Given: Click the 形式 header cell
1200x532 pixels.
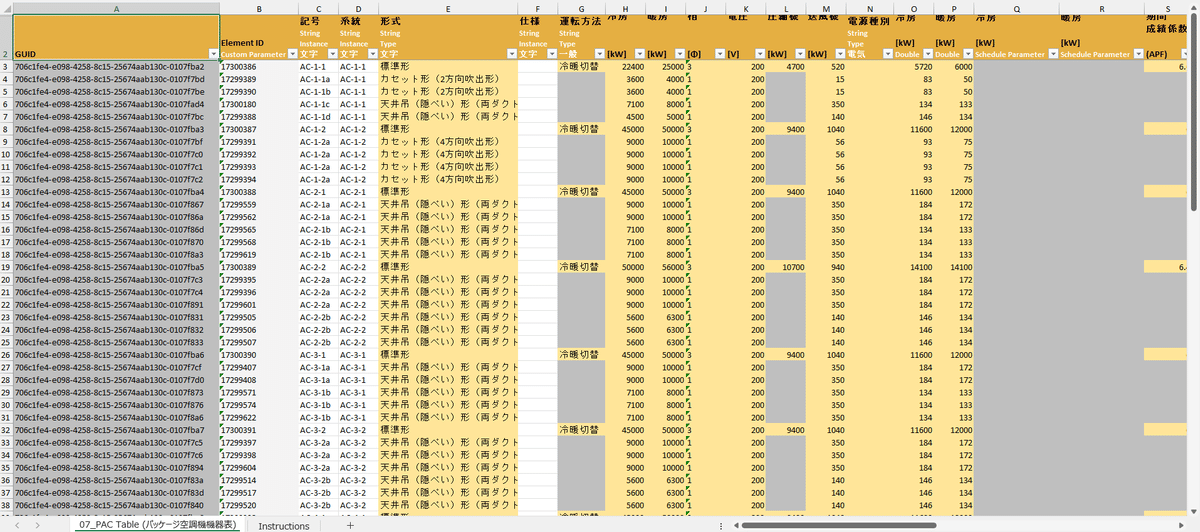Looking at the screenshot, I should pos(448,37).
